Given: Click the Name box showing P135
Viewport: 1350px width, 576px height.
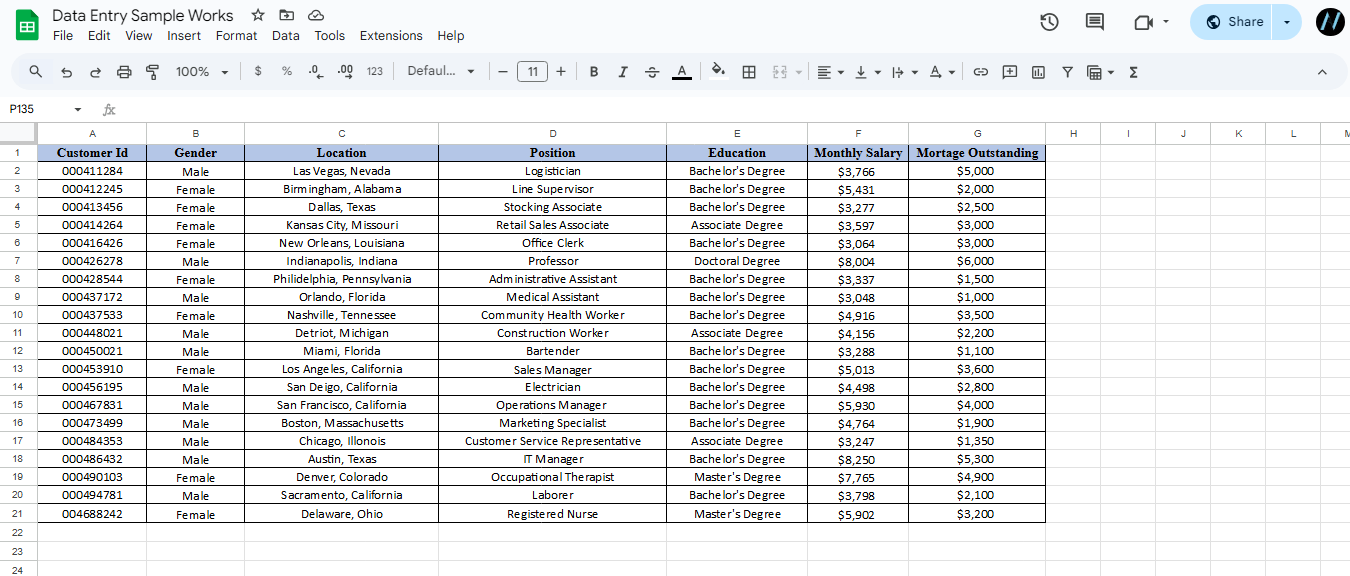Looking at the screenshot, I should tap(36, 109).
